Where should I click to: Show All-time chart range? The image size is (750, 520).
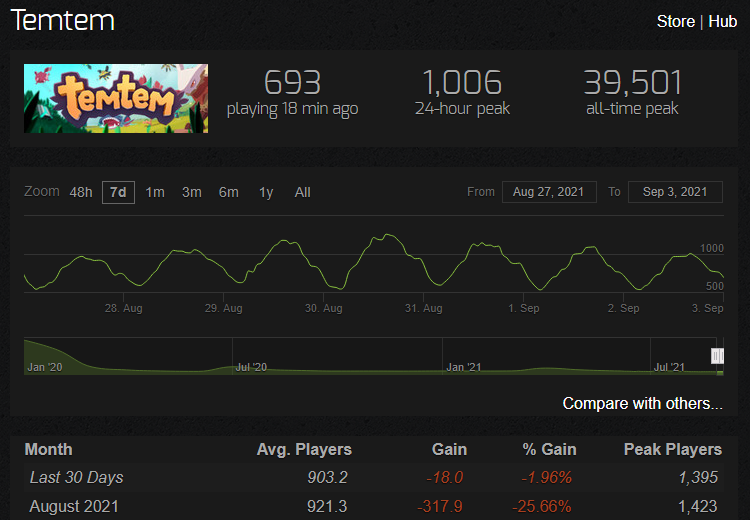click(x=302, y=192)
